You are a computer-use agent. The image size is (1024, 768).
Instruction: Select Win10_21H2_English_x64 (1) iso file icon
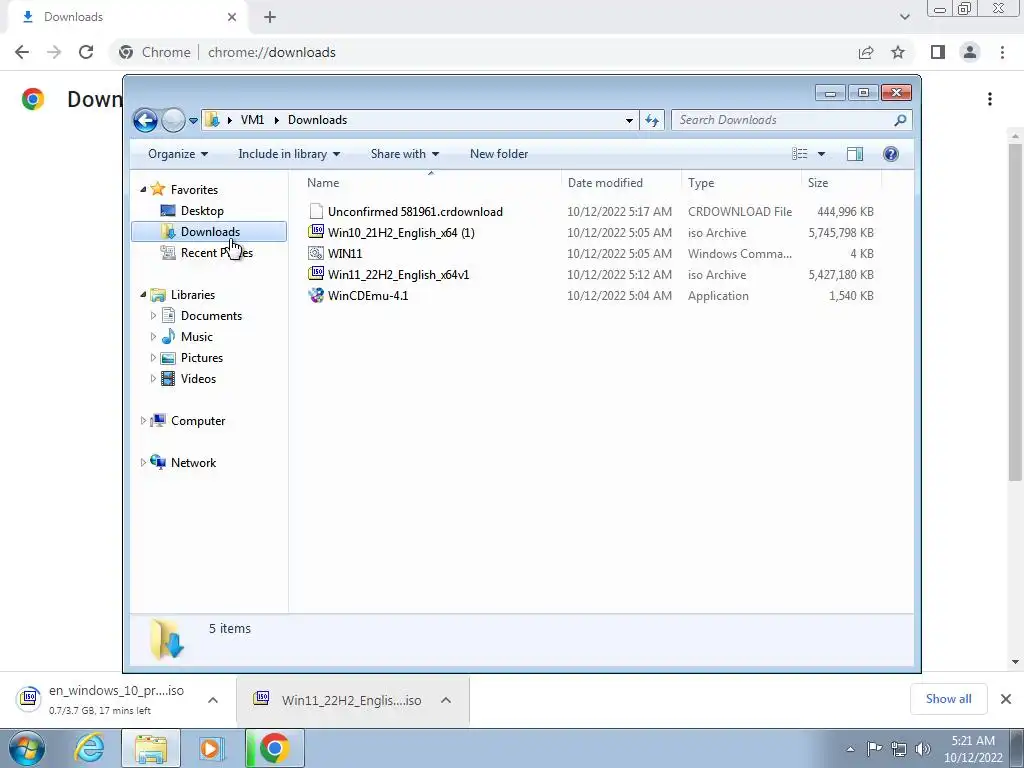[316, 232]
